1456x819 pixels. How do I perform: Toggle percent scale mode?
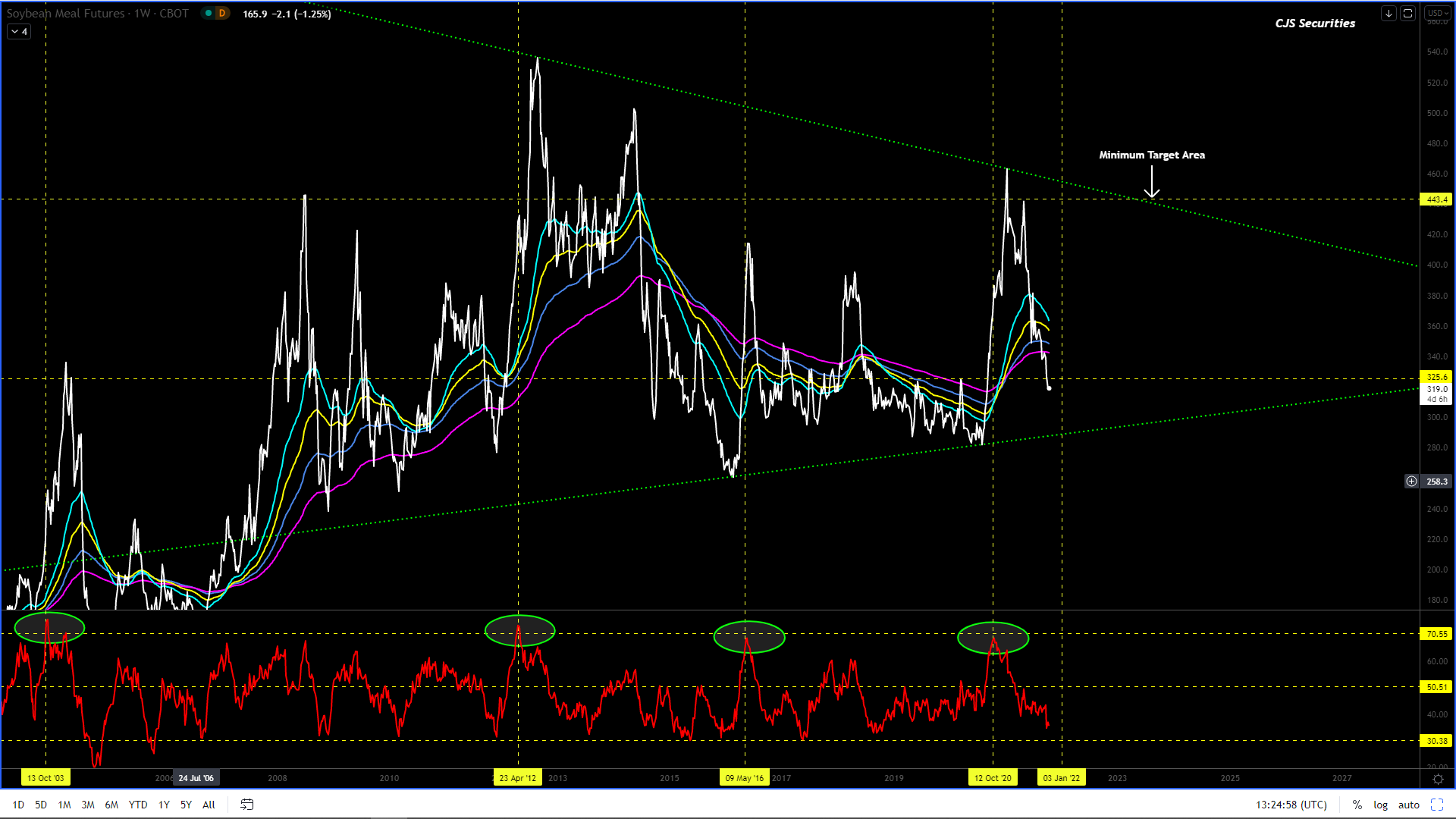1357,805
